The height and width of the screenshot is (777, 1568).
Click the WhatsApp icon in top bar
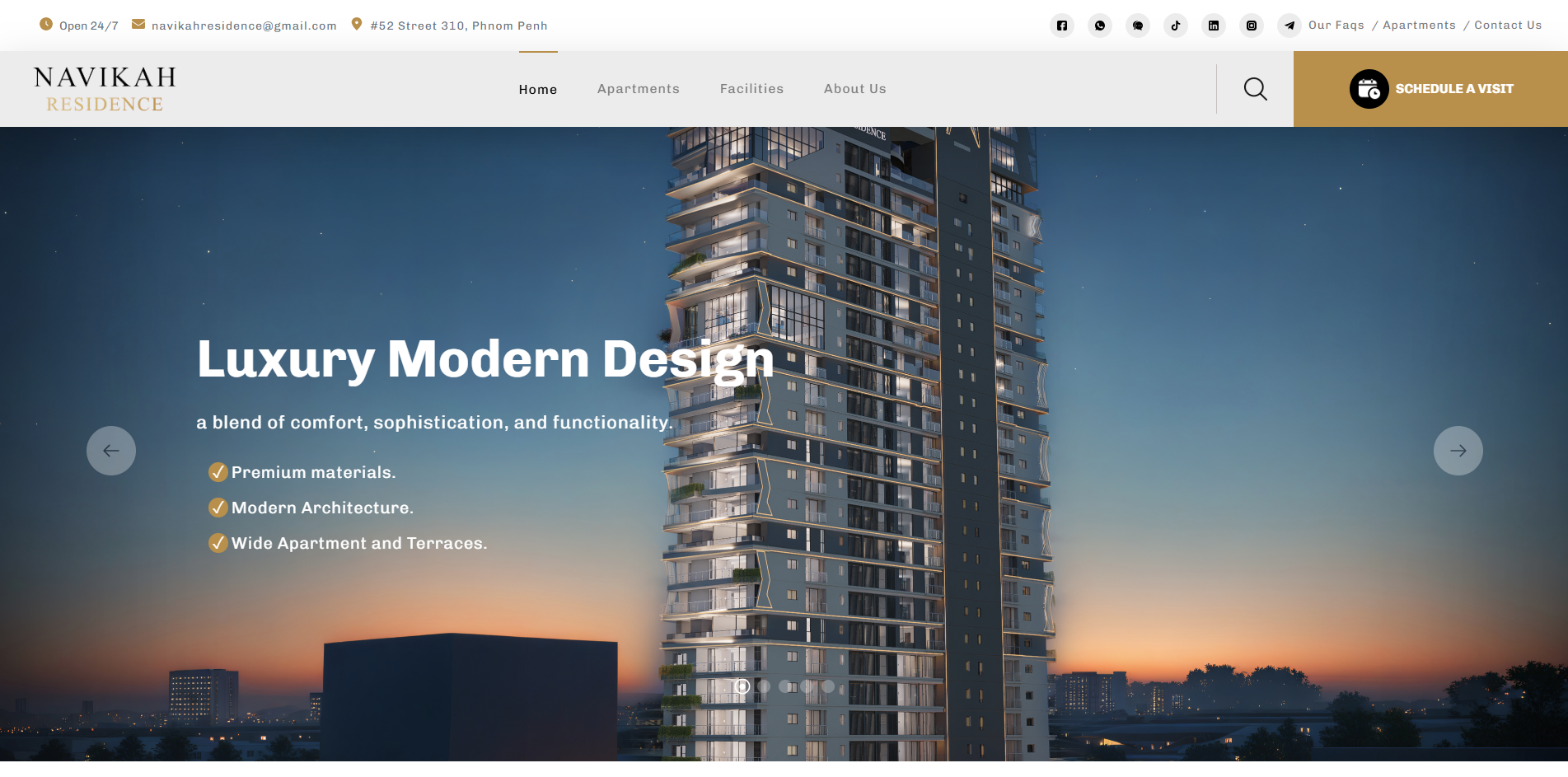(x=1100, y=26)
